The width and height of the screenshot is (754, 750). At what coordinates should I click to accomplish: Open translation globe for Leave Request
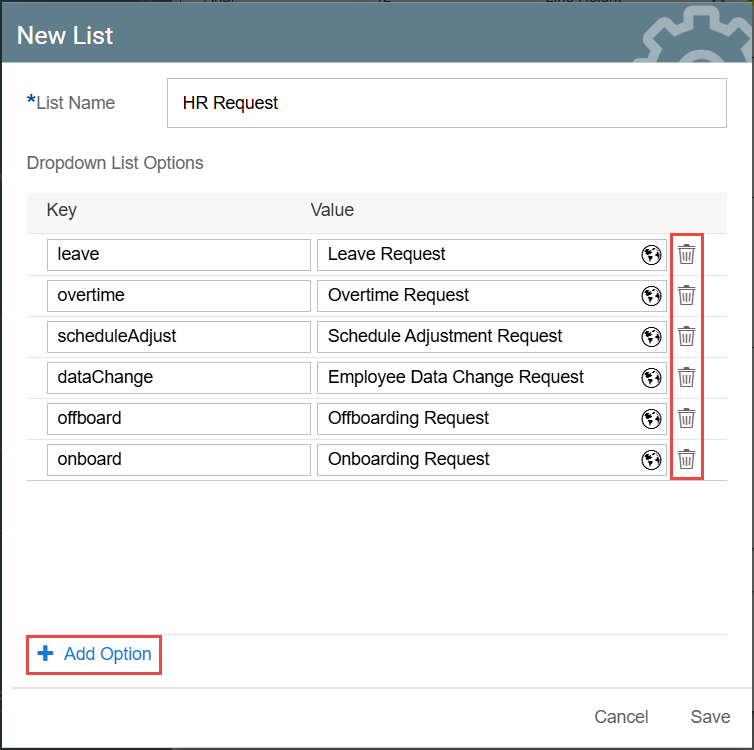click(651, 254)
